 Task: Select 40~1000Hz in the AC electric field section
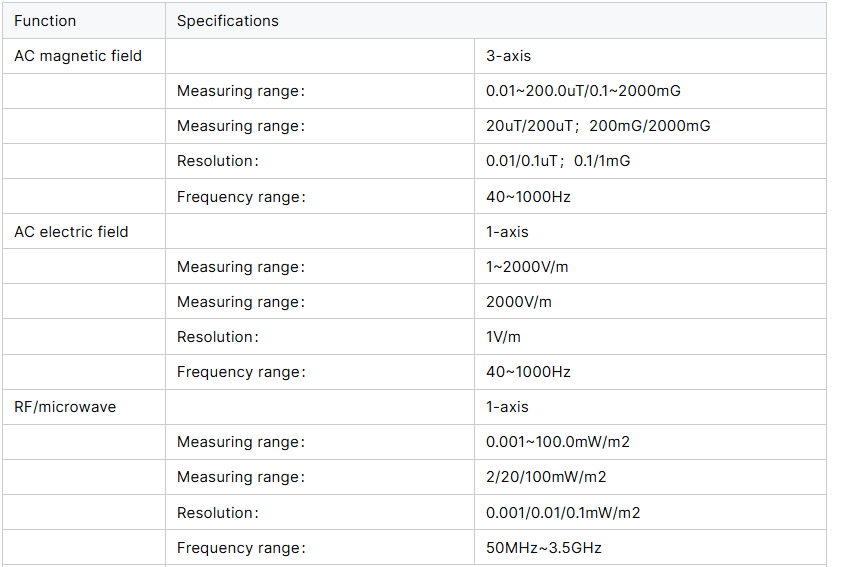tap(528, 372)
